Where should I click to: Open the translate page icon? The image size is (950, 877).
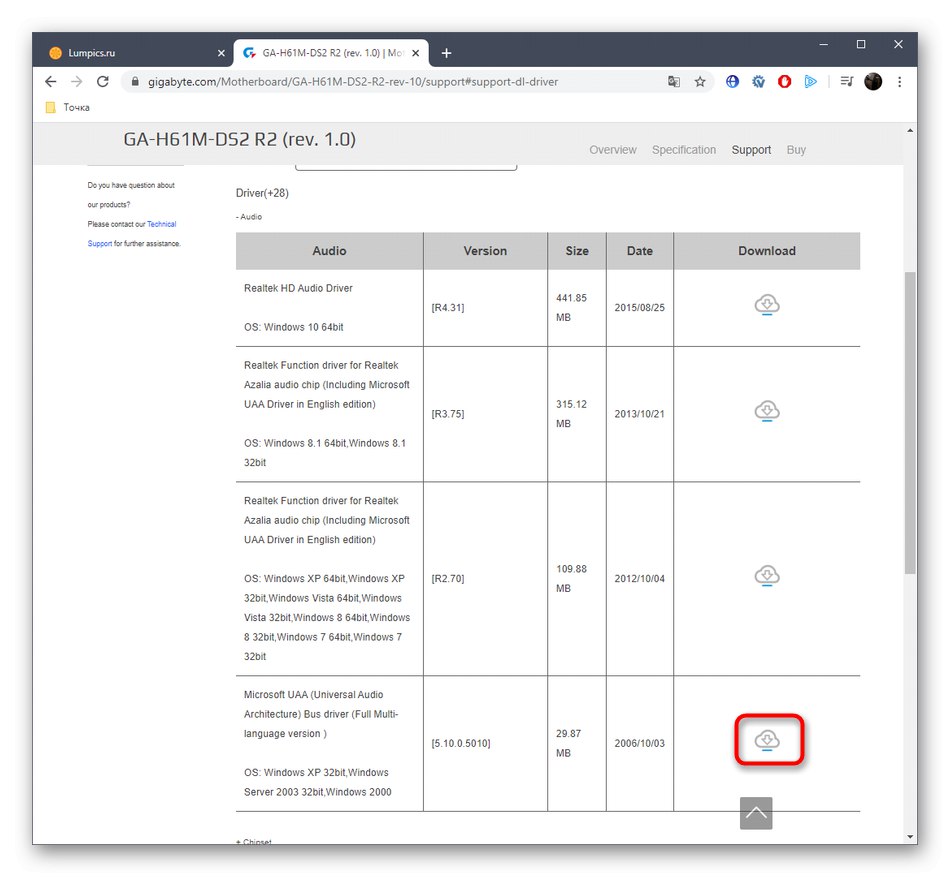(x=674, y=81)
